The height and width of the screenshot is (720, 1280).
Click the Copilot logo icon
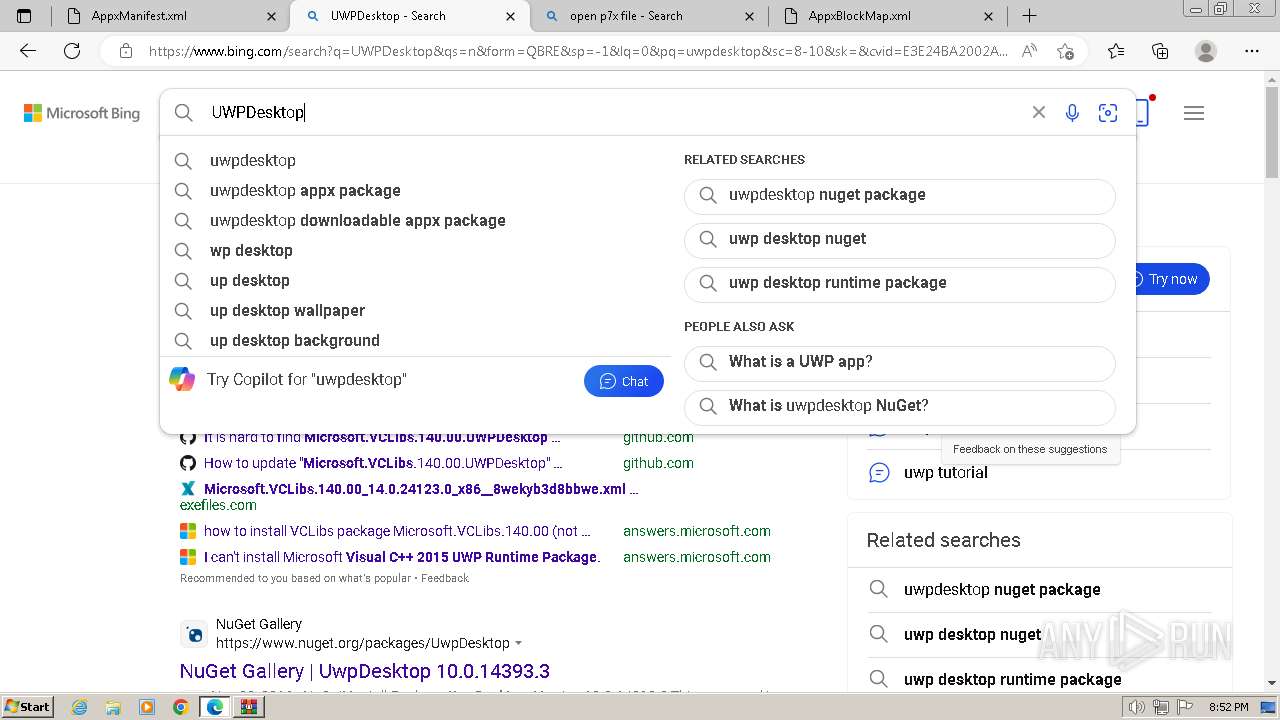[x=182, y=379]
